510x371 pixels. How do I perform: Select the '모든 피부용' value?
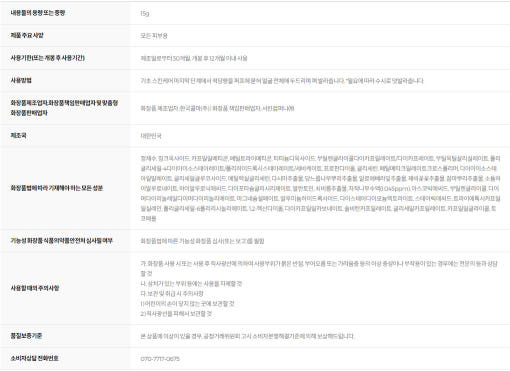click(154, 36)
